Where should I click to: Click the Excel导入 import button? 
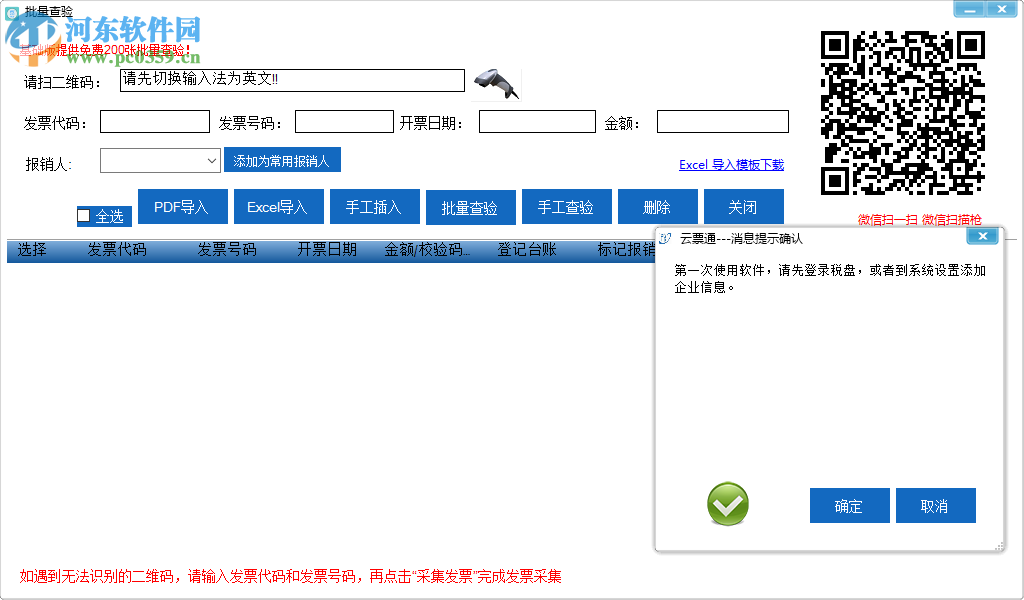[x=278, y=206]
